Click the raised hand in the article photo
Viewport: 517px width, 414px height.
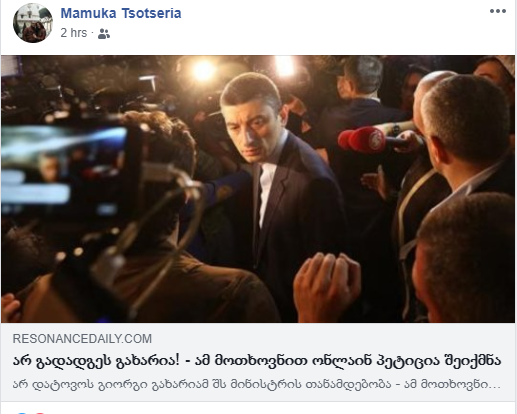click(x=327, y=287)
